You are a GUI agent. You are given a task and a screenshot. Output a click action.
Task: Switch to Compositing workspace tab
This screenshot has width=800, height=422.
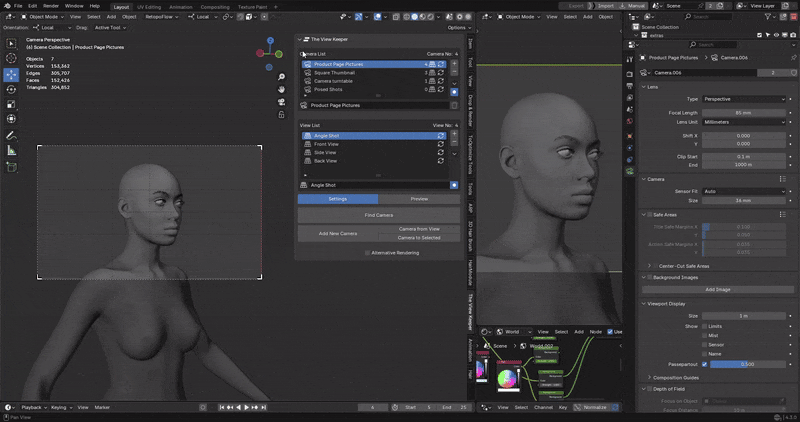[215, 7]
